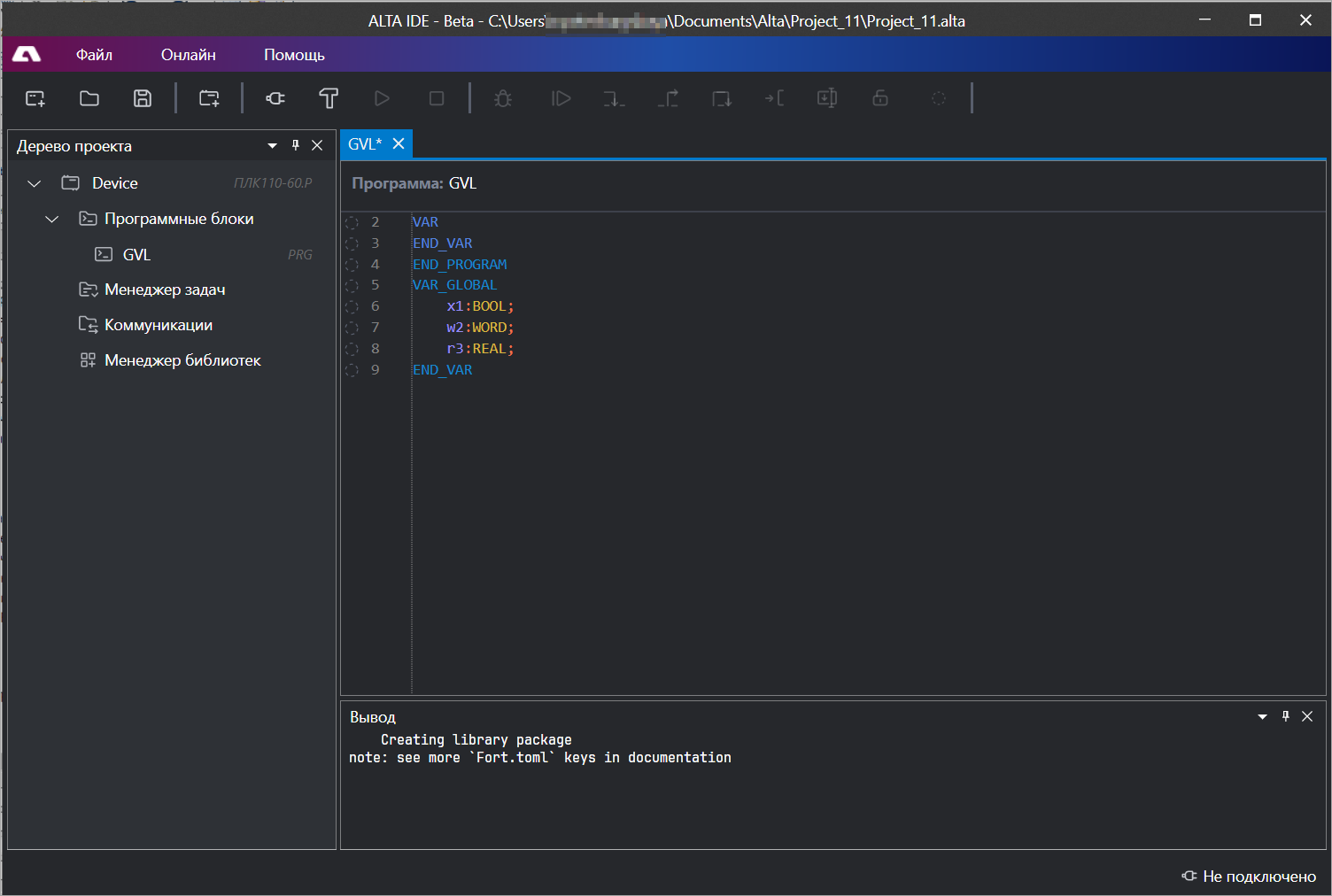Open the Вывод panel options dropdown
This screenshot has height=896, width=1332.
[x=1263, y=716]
